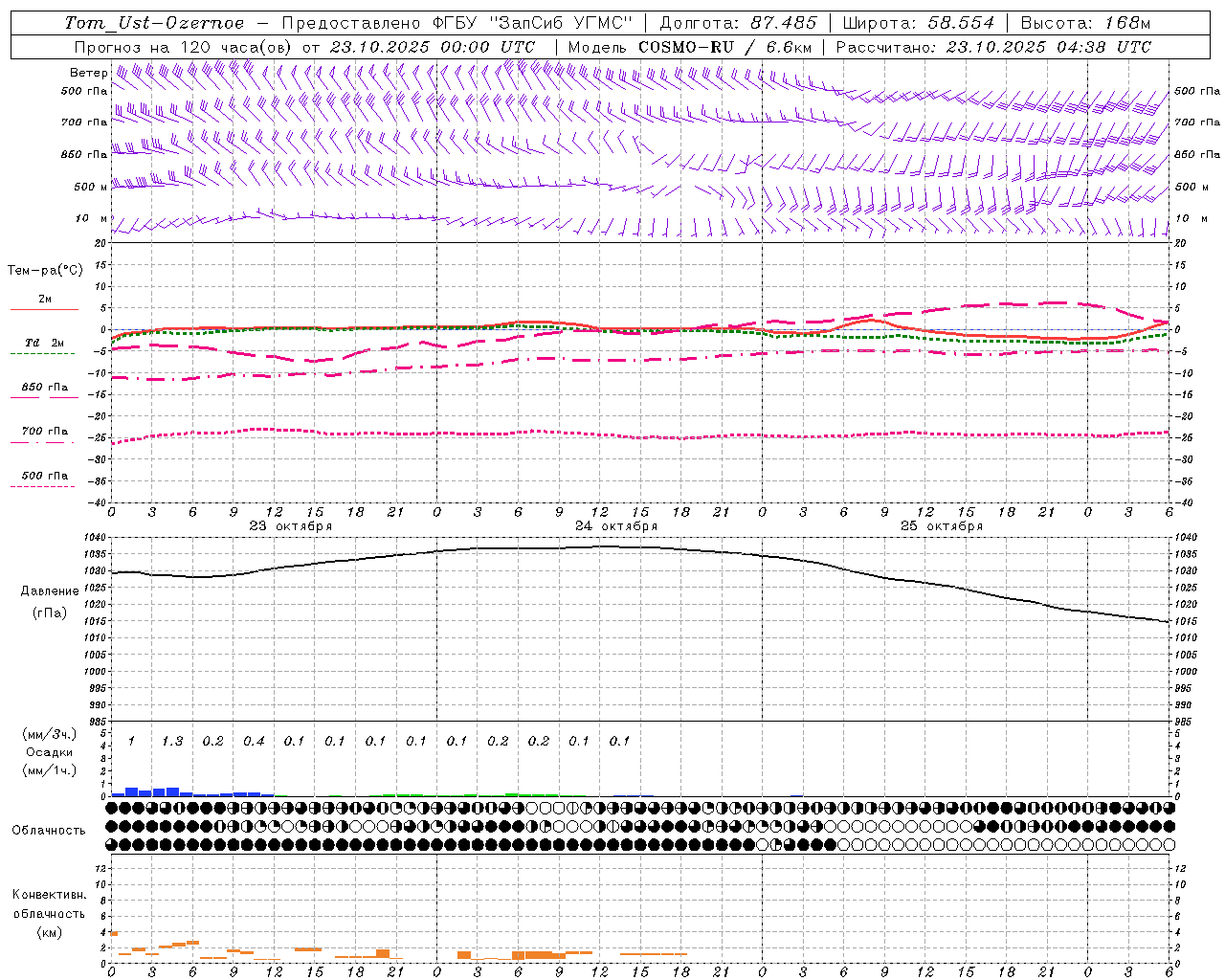
Task: Click the (мм/1ч.) units label
Action: point(50,770)
